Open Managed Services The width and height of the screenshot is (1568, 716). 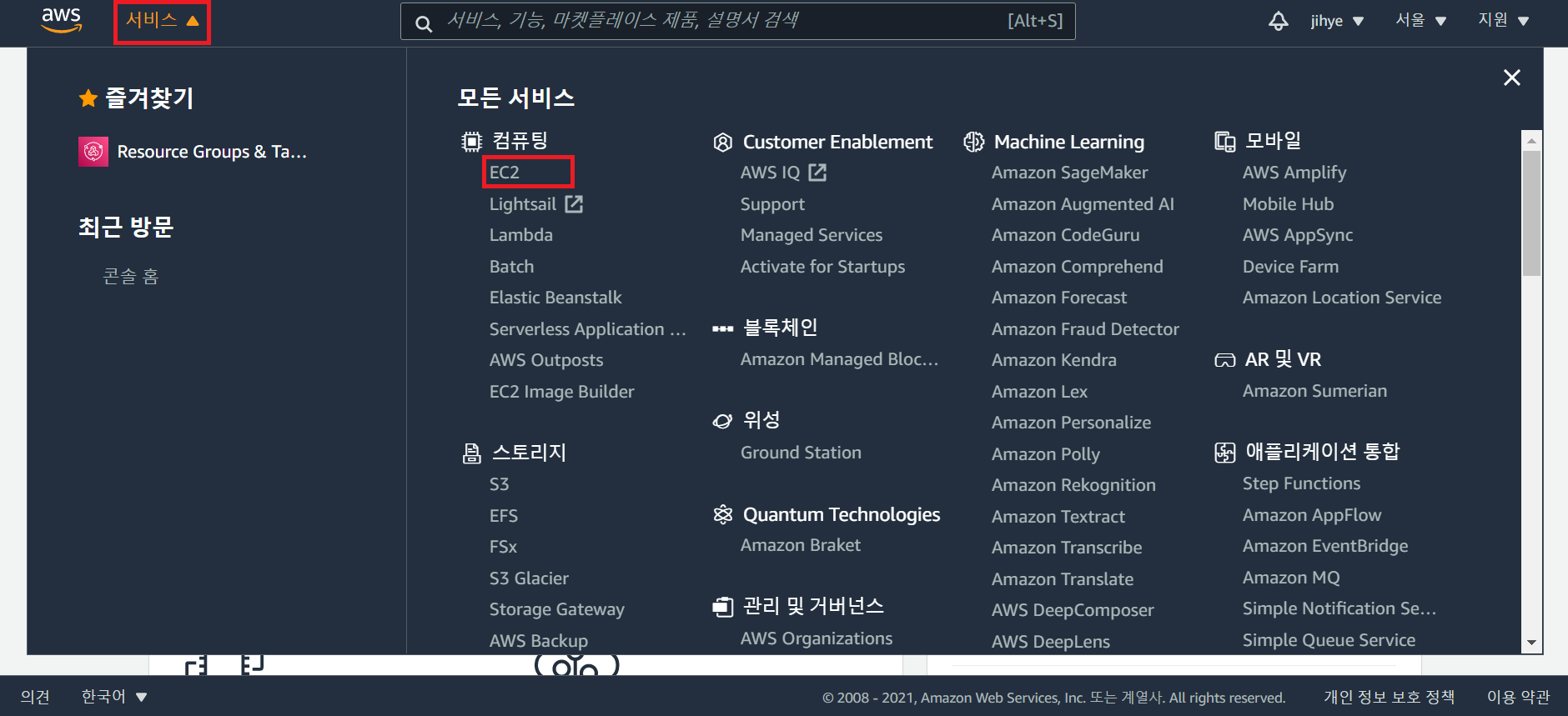click(812, 235)
